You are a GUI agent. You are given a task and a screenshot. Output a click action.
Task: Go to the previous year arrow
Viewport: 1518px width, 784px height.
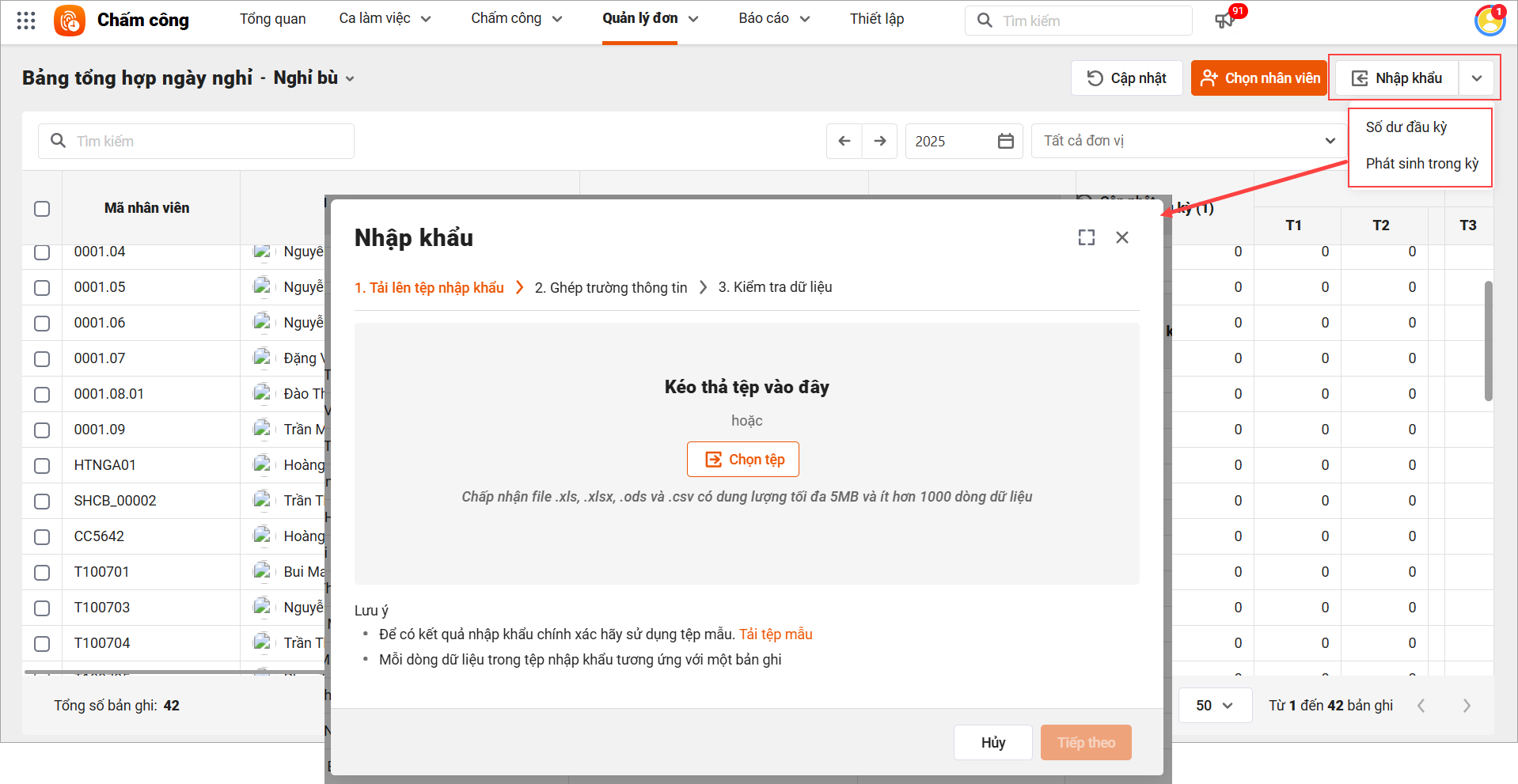pyautogui.click(x=844, y=141)
